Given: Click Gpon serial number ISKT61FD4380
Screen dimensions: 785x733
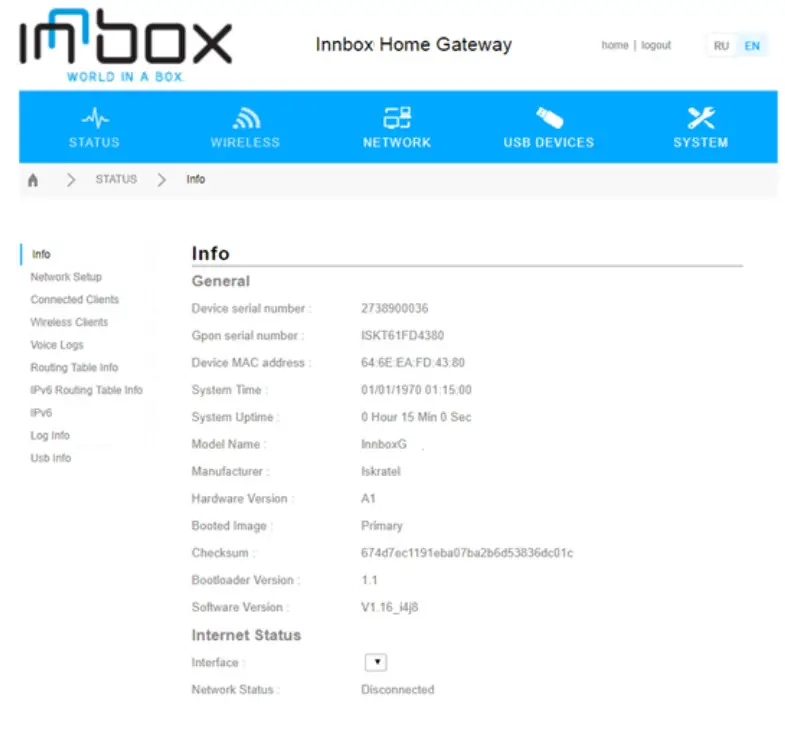Looking at the screenshot, I should click(x=403, y=335).
